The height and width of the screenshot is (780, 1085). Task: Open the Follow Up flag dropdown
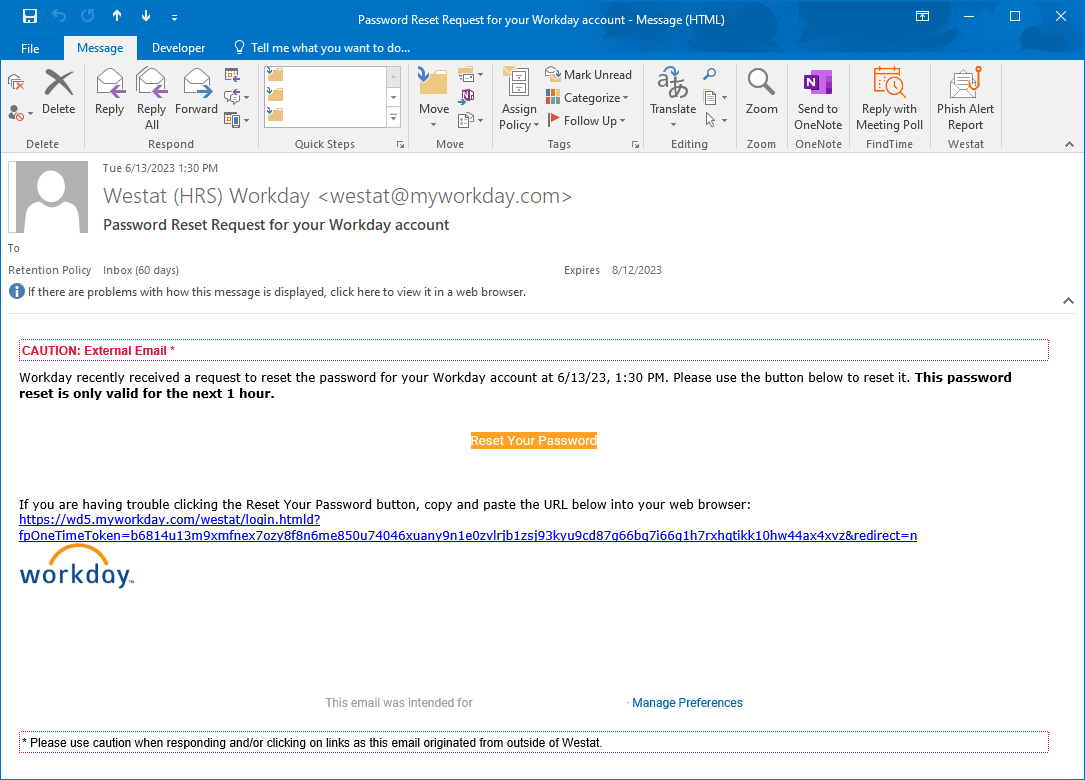pos(586,120)
